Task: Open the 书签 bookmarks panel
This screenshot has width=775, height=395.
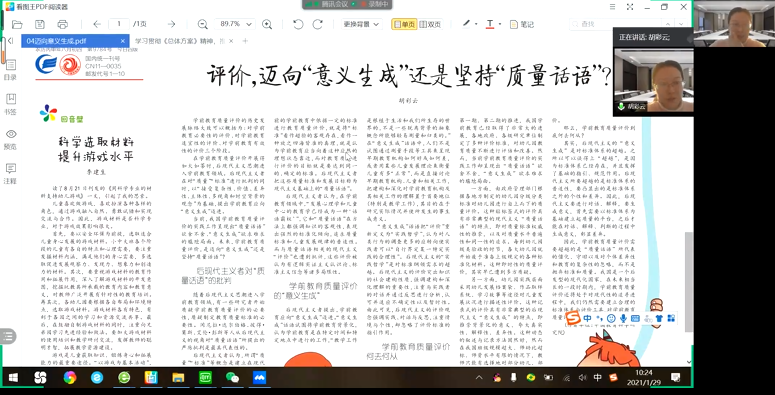Action: pos(10,104)
